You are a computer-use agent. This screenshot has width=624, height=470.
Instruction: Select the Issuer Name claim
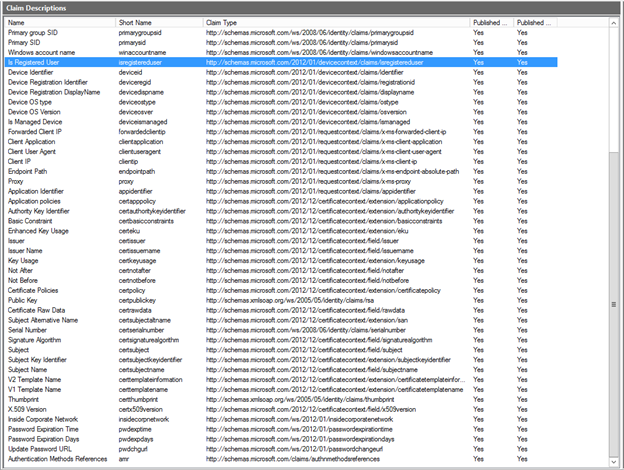tap(281, 251)
